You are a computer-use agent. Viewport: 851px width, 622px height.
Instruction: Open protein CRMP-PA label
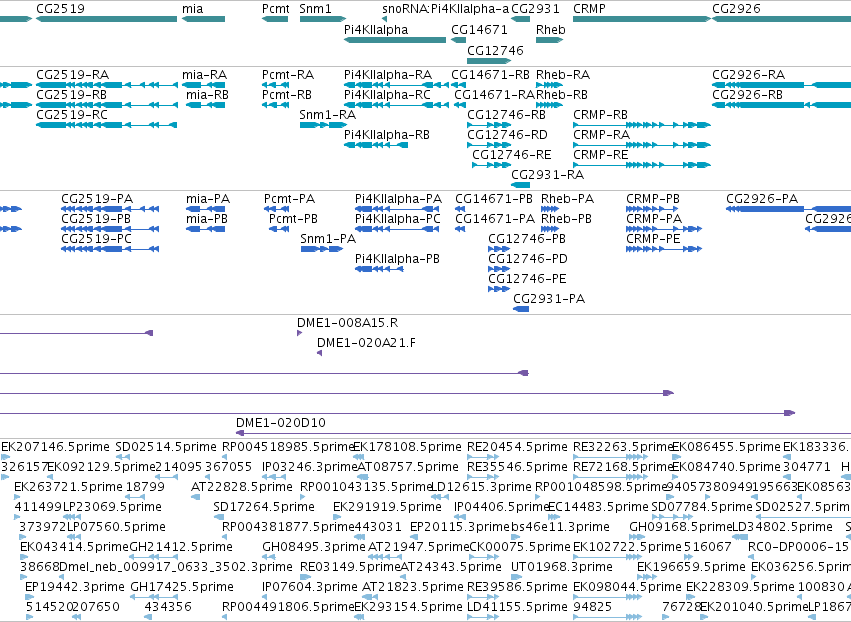654,219
